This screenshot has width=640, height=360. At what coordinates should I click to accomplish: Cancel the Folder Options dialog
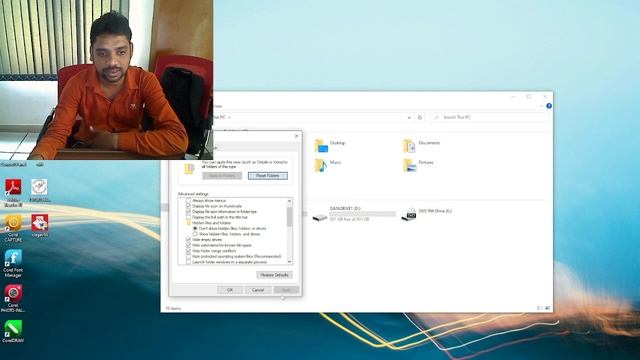258,290
